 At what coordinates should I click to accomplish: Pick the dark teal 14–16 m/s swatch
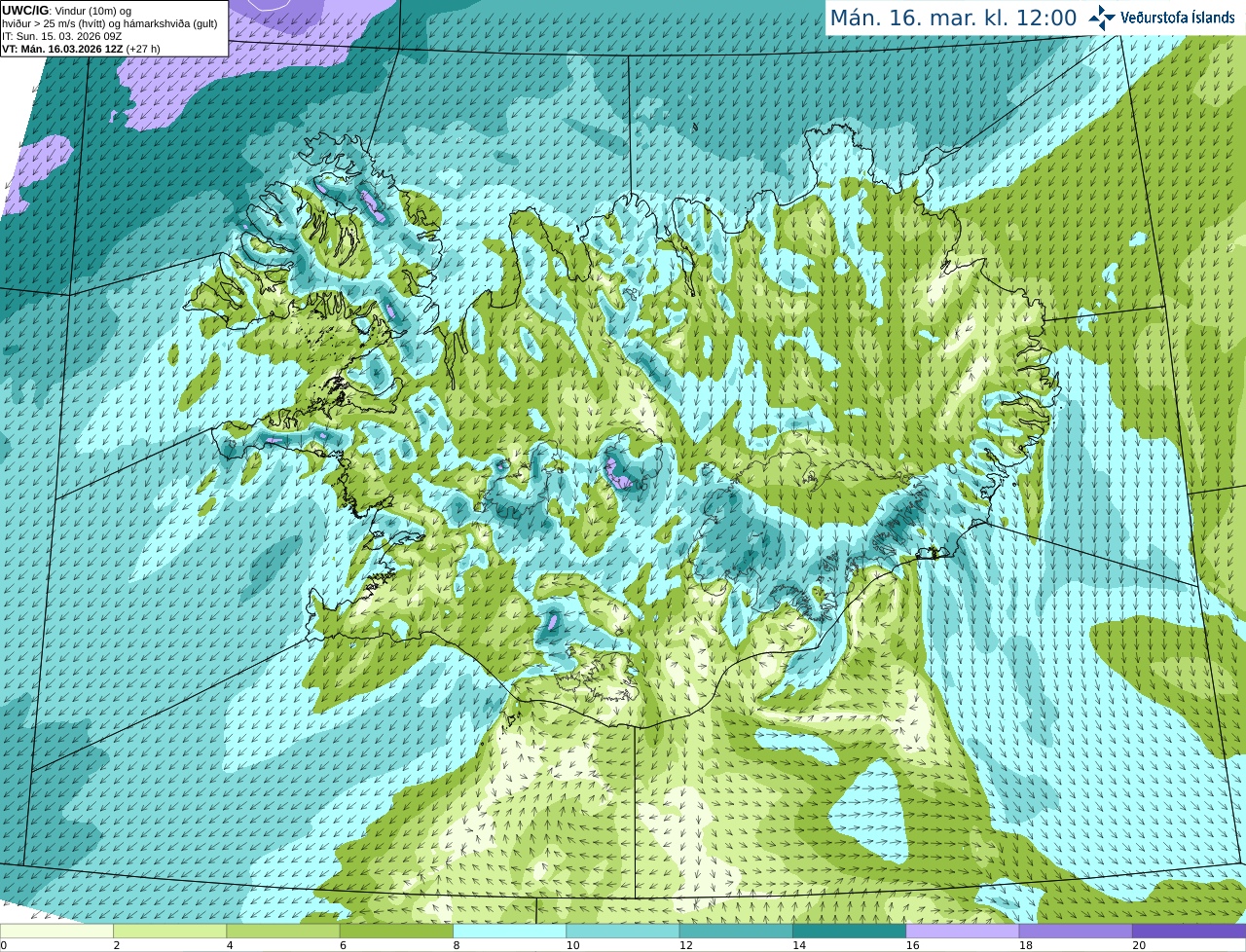coord(849,931)
